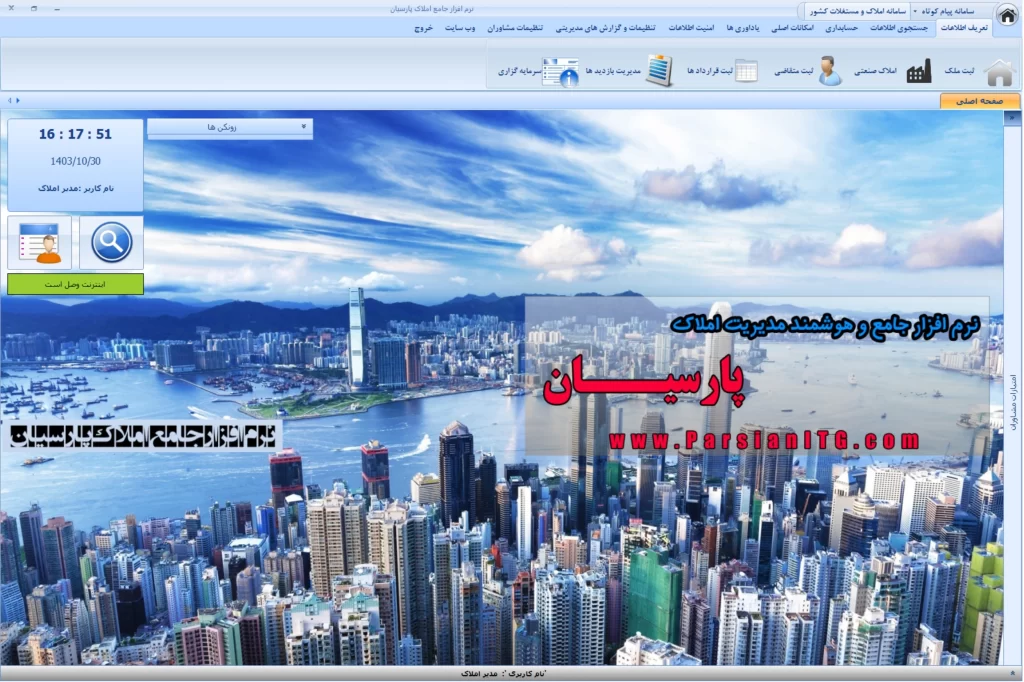Open quick access dropdown arrow beside سامانه پیام کوتاه

915,11
